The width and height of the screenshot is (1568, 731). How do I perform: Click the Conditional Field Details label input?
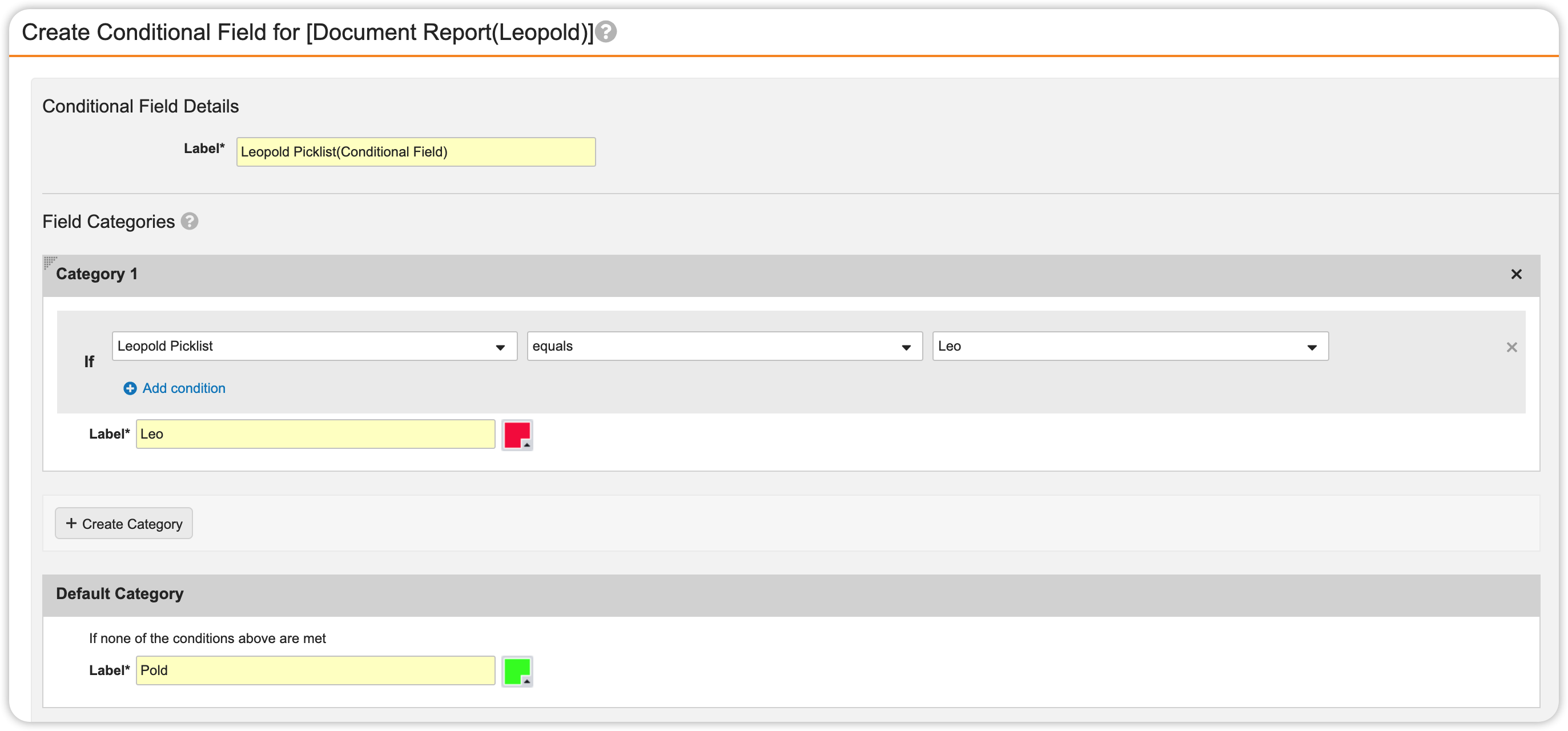click(416, 152)
